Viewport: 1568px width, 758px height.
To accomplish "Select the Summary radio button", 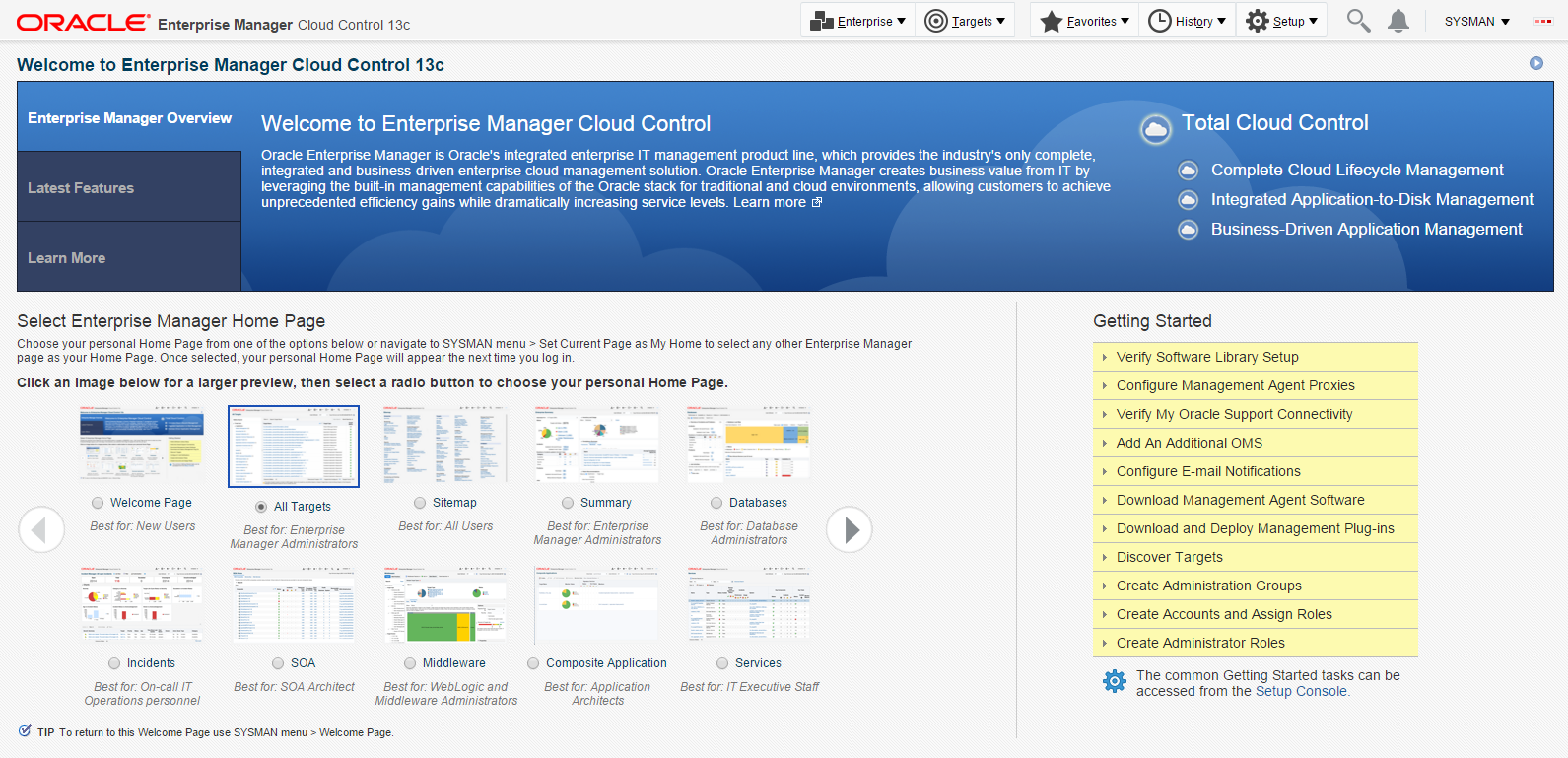I will (568, 503).
